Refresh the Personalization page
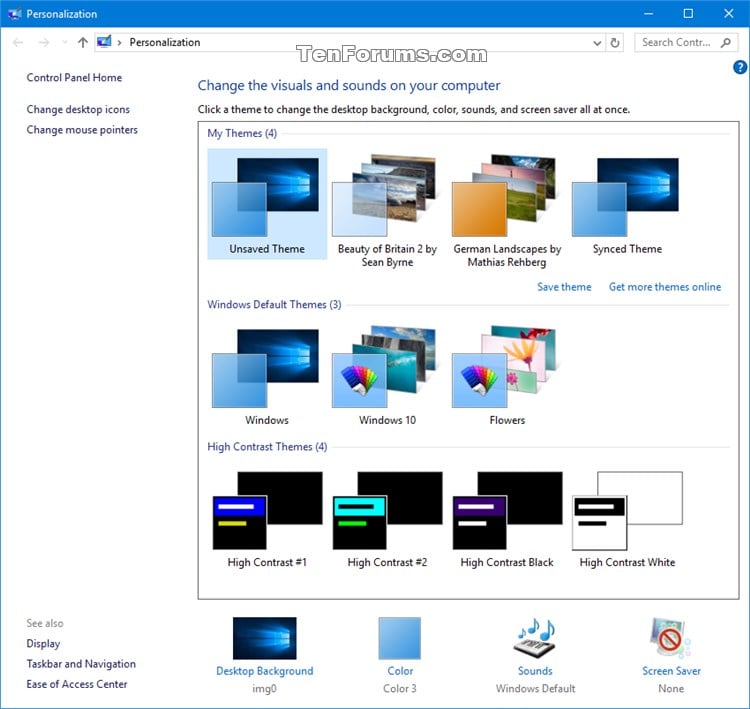The width and height of the screenshot is (750, 709). coord(615,43)
